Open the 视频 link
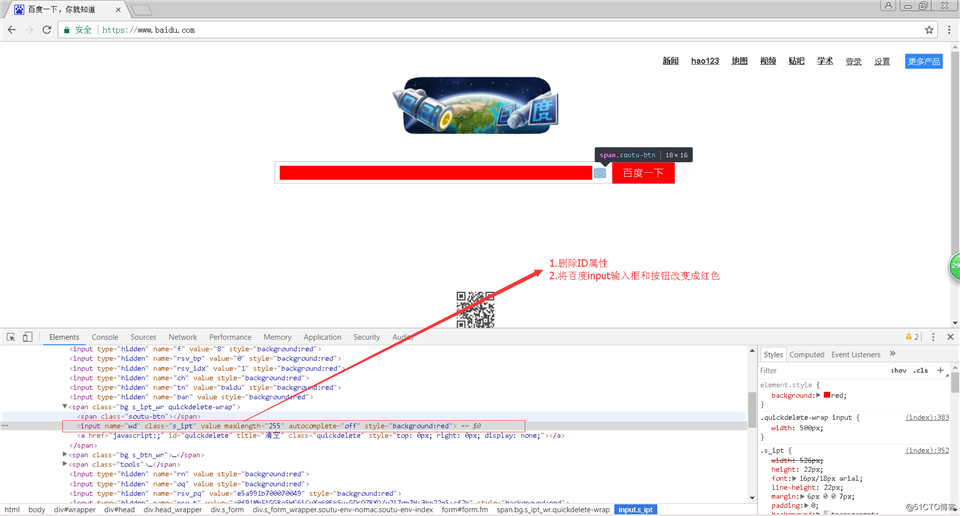The image size is (960, 516). pos(768,61)
